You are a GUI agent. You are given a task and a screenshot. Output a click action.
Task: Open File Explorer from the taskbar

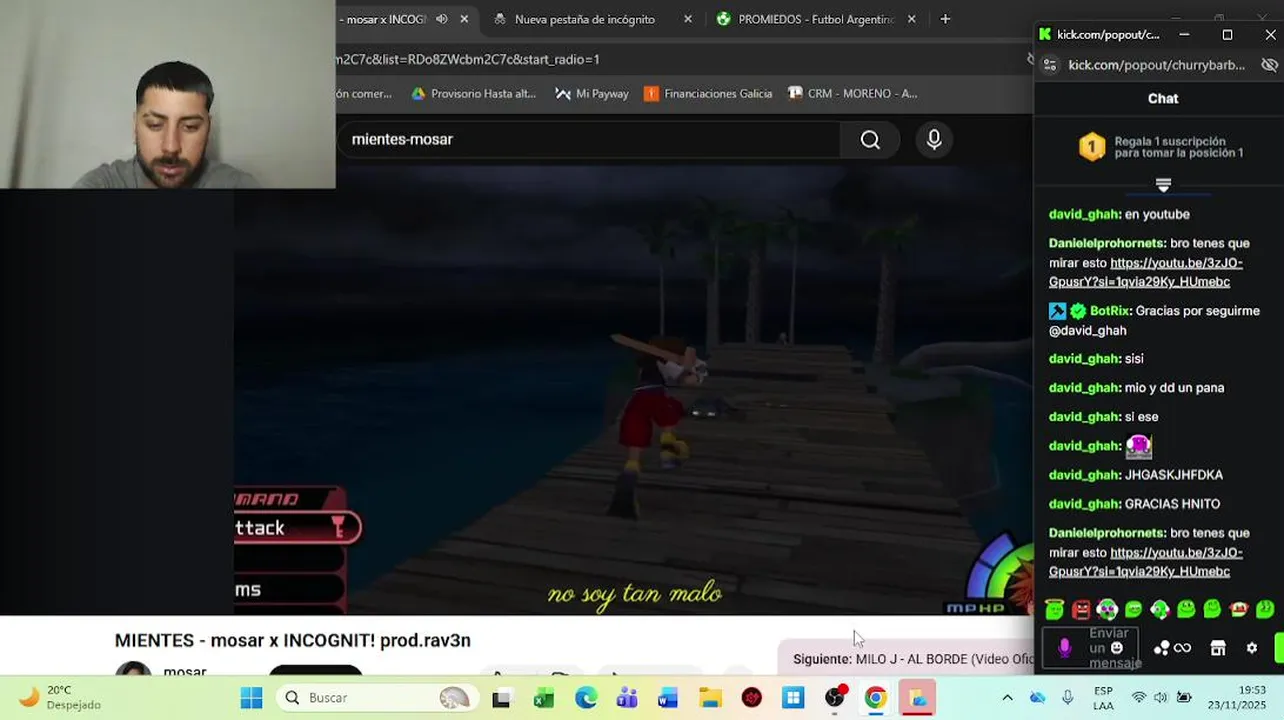pos(710,698)
